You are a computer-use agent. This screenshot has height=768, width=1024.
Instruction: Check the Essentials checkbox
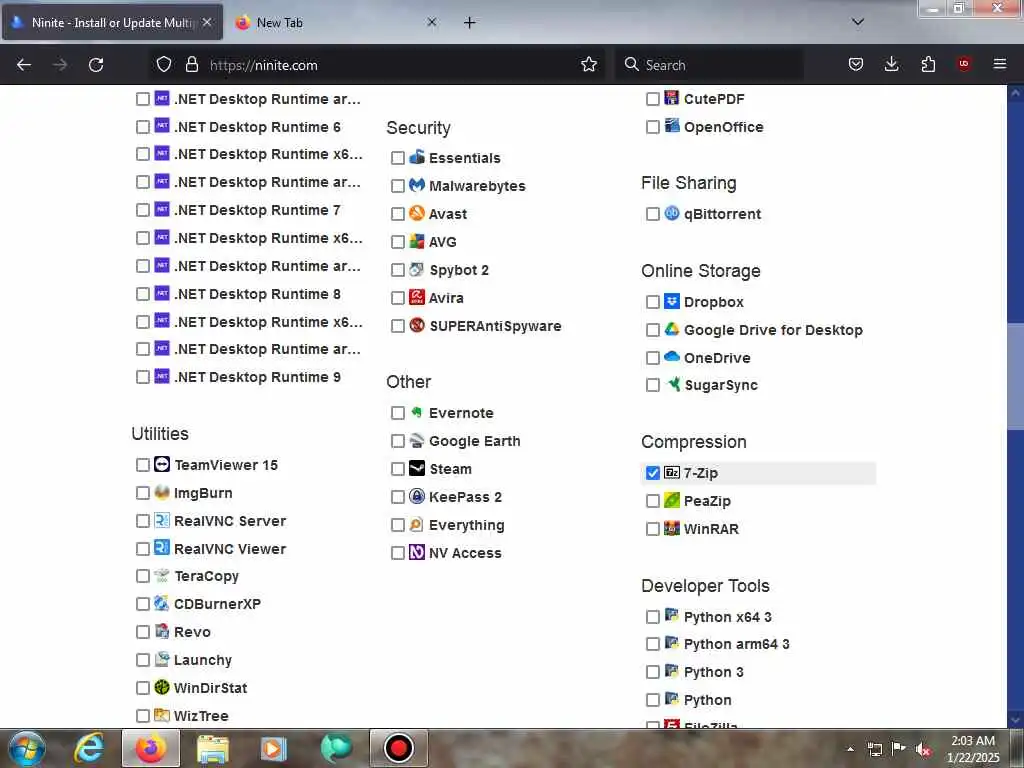pyautogui.click(x=398, y=157)
